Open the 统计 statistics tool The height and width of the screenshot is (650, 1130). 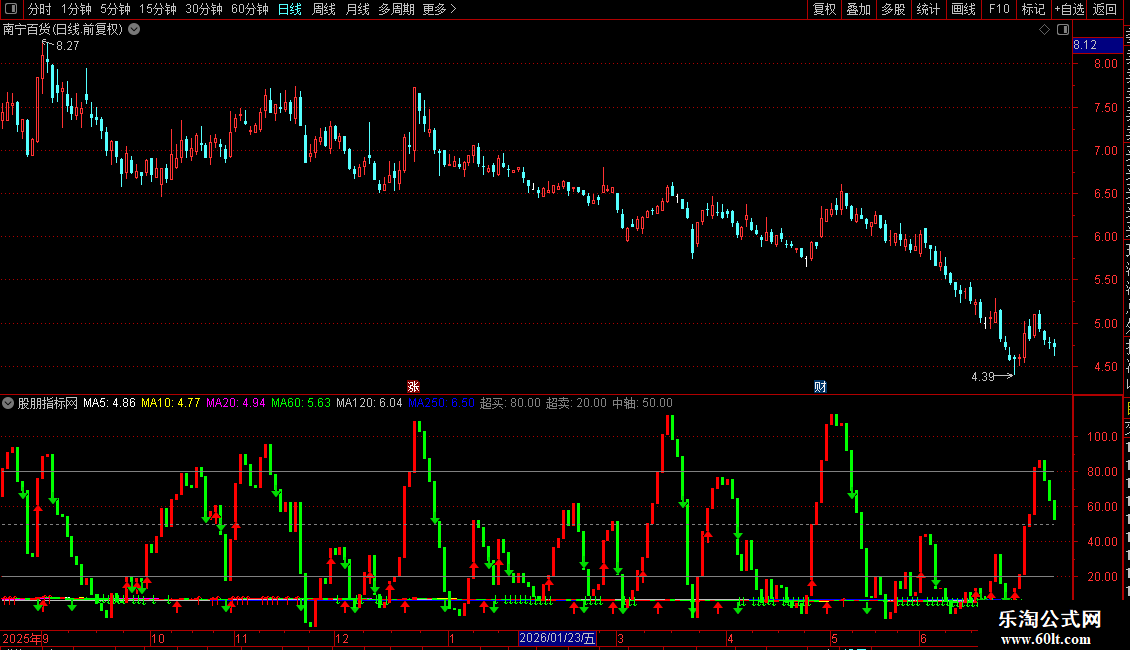pyautogui.click(x=928, y=9)
